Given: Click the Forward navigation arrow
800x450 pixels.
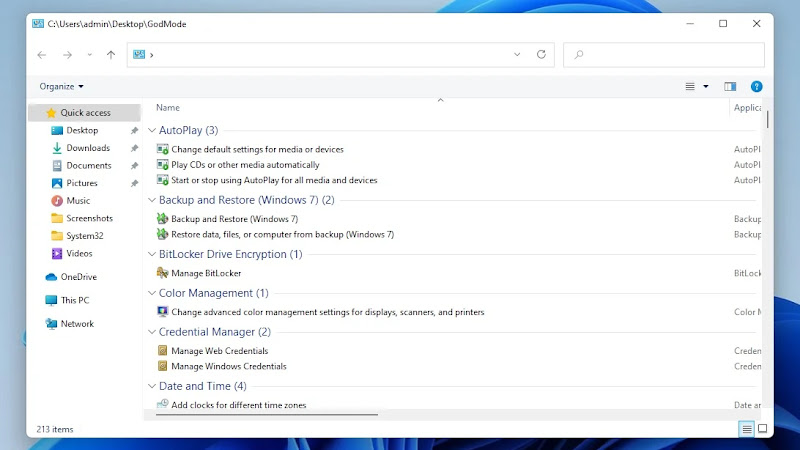Looking at the screenshot, I should pos(67,55).
